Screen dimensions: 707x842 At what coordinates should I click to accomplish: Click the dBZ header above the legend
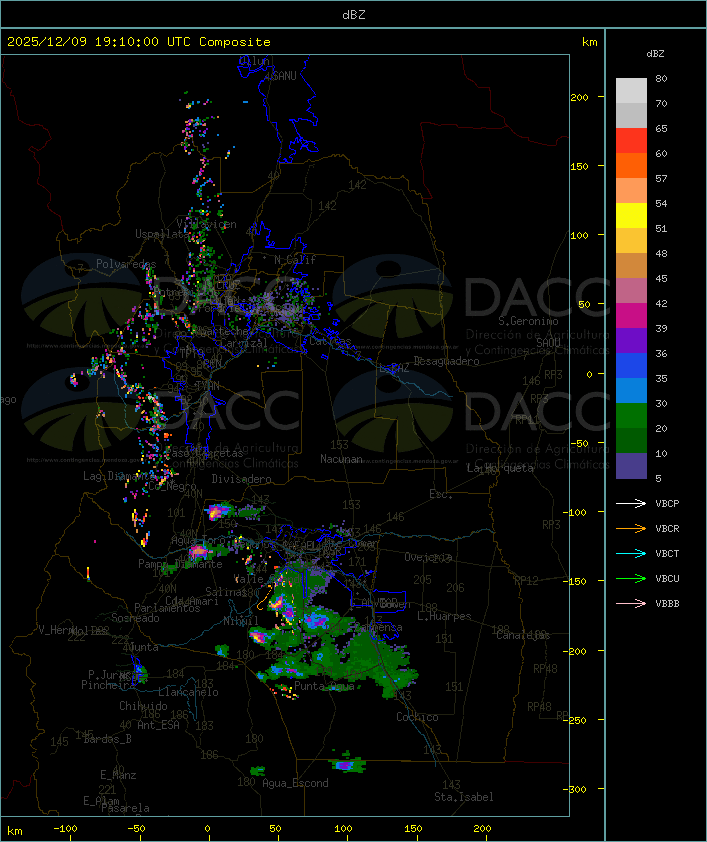655,54
